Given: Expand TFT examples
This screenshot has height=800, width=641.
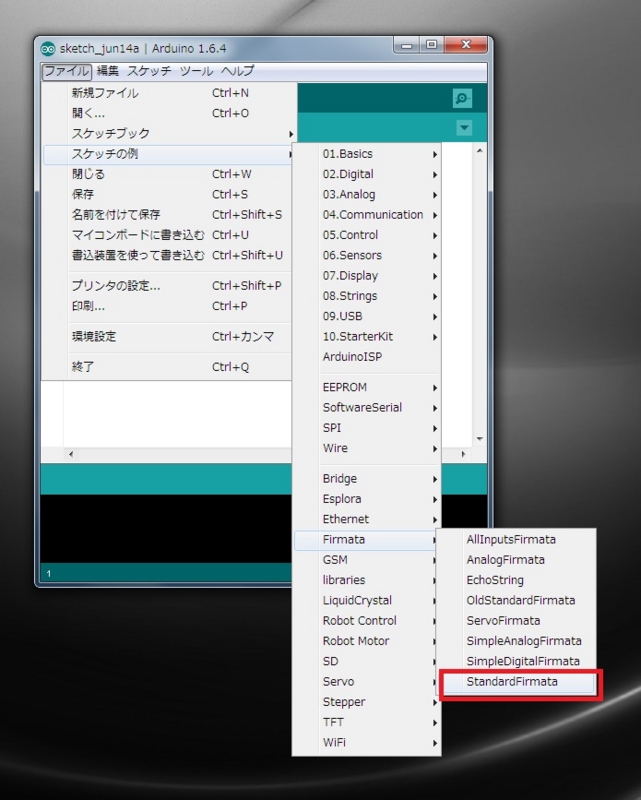Looking at the screenshot, I should click(x=366, y=722).
